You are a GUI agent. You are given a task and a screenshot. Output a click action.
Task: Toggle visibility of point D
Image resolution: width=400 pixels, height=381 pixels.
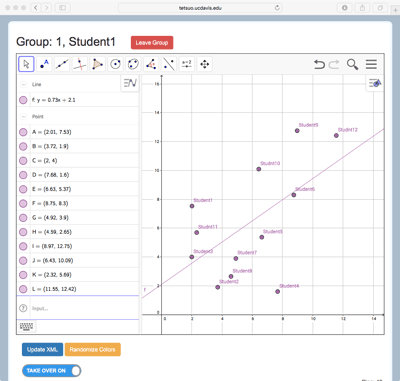click(23, 175)
